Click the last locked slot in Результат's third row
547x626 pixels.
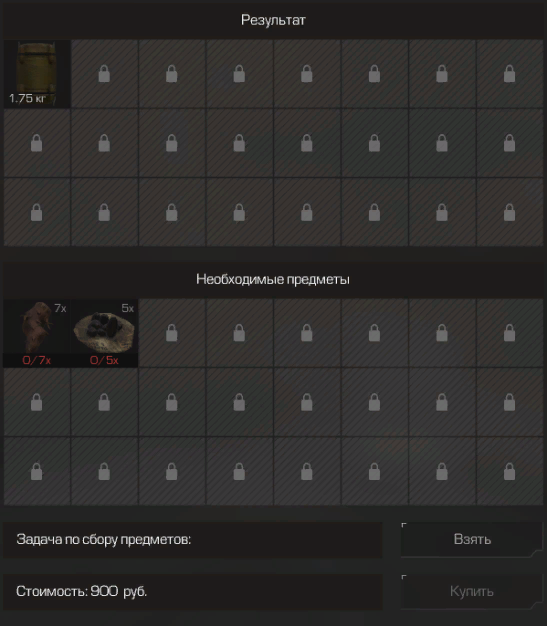coord(509,212)
